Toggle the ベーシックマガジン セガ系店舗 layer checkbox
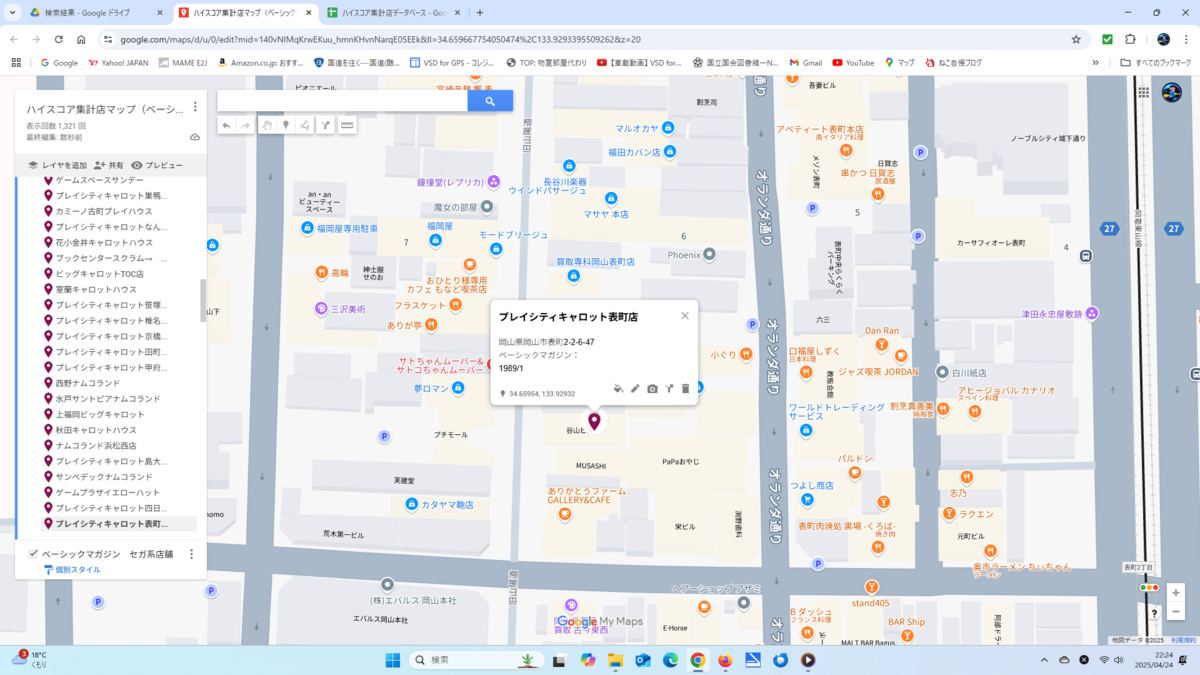 (x=33, y=554)
